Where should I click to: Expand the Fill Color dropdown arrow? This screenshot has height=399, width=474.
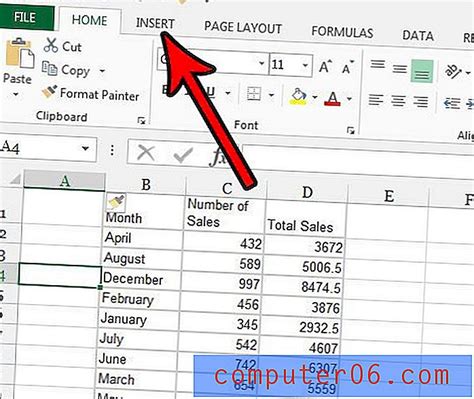(x=314, y=97)
